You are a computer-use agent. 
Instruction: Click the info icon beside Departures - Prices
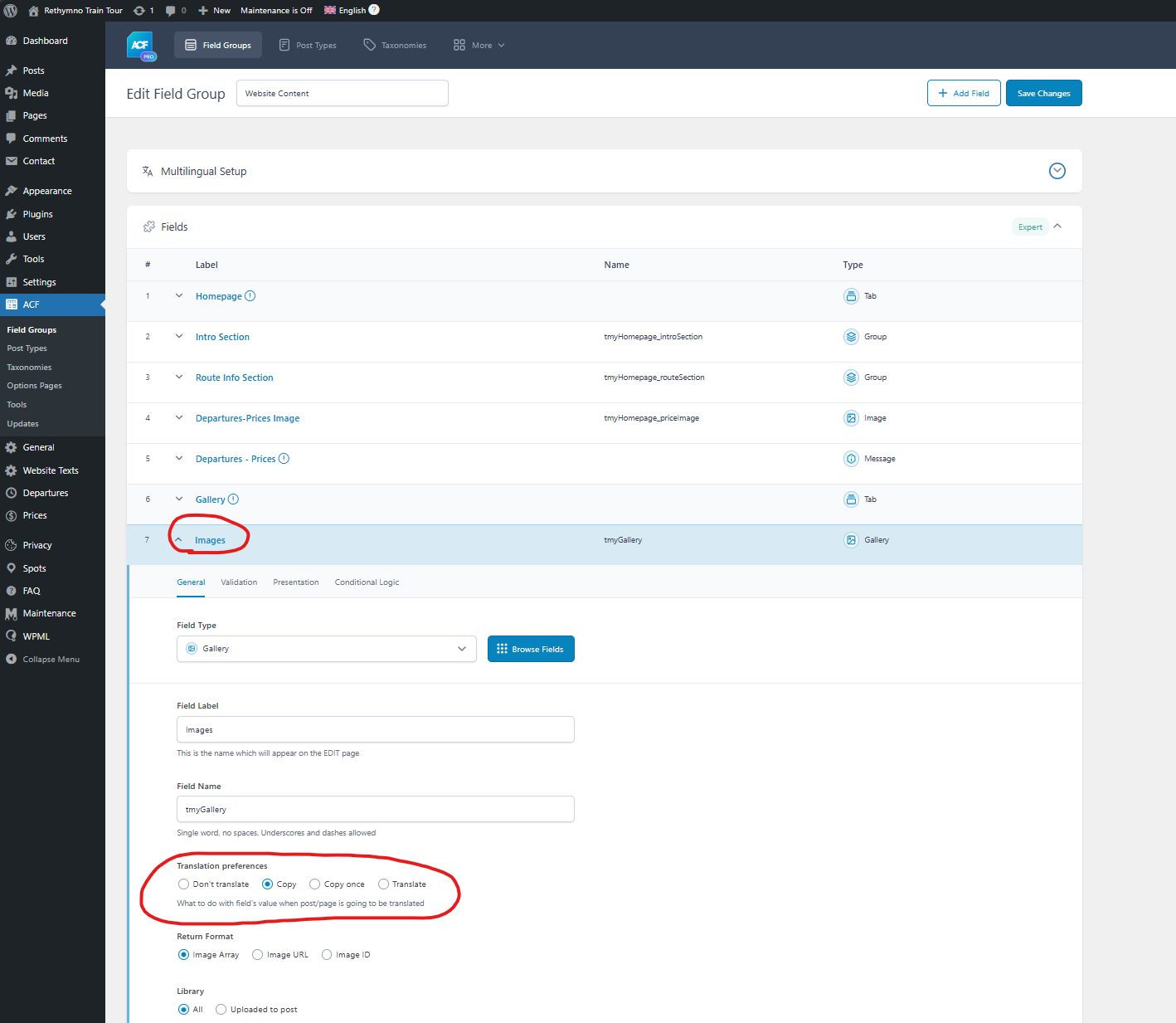click(284, 459)
